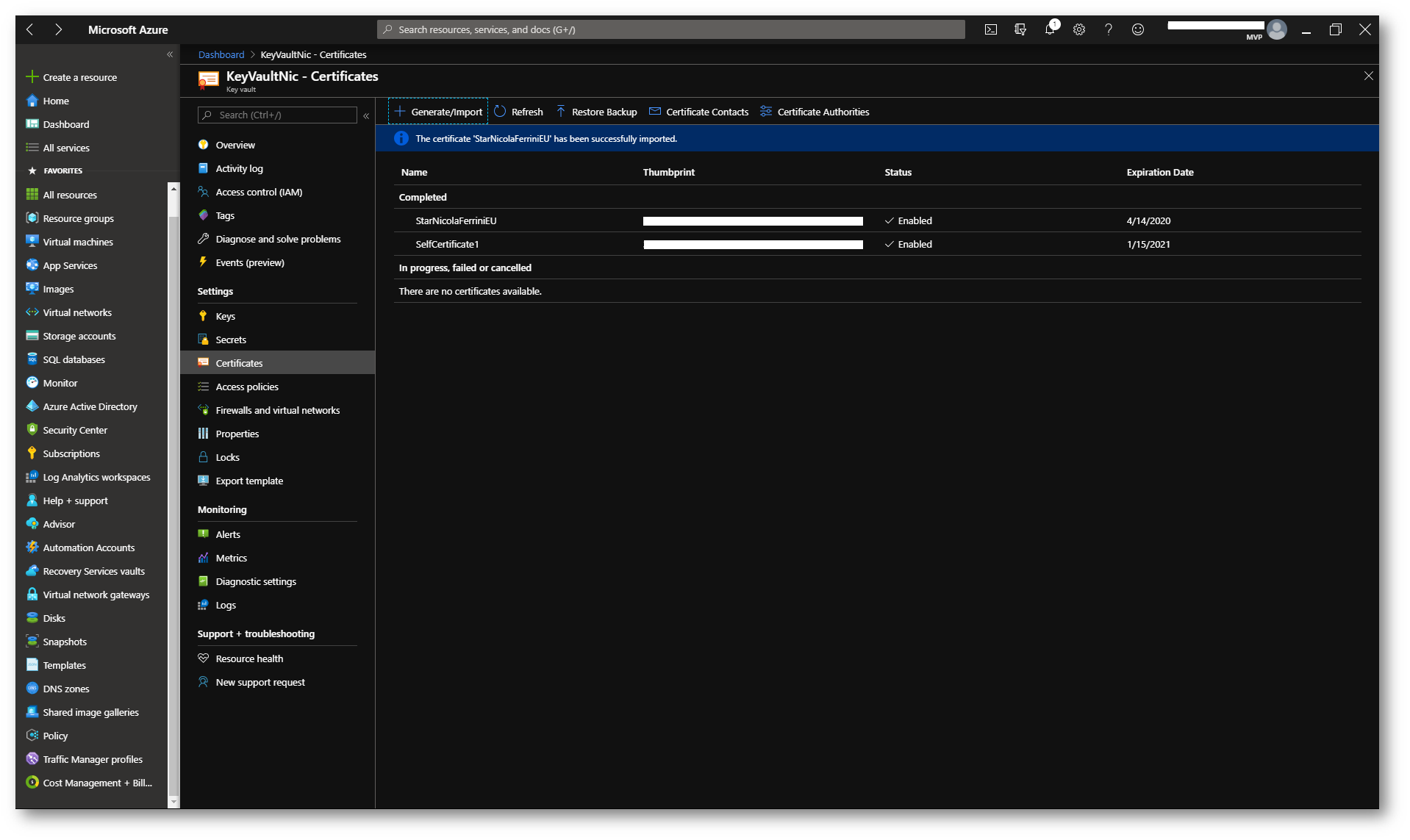This screenshot has height=840, width=1410.
Task: Open the feedback smiley icon
Action: pyautogui.click(x=1137, y=29)
